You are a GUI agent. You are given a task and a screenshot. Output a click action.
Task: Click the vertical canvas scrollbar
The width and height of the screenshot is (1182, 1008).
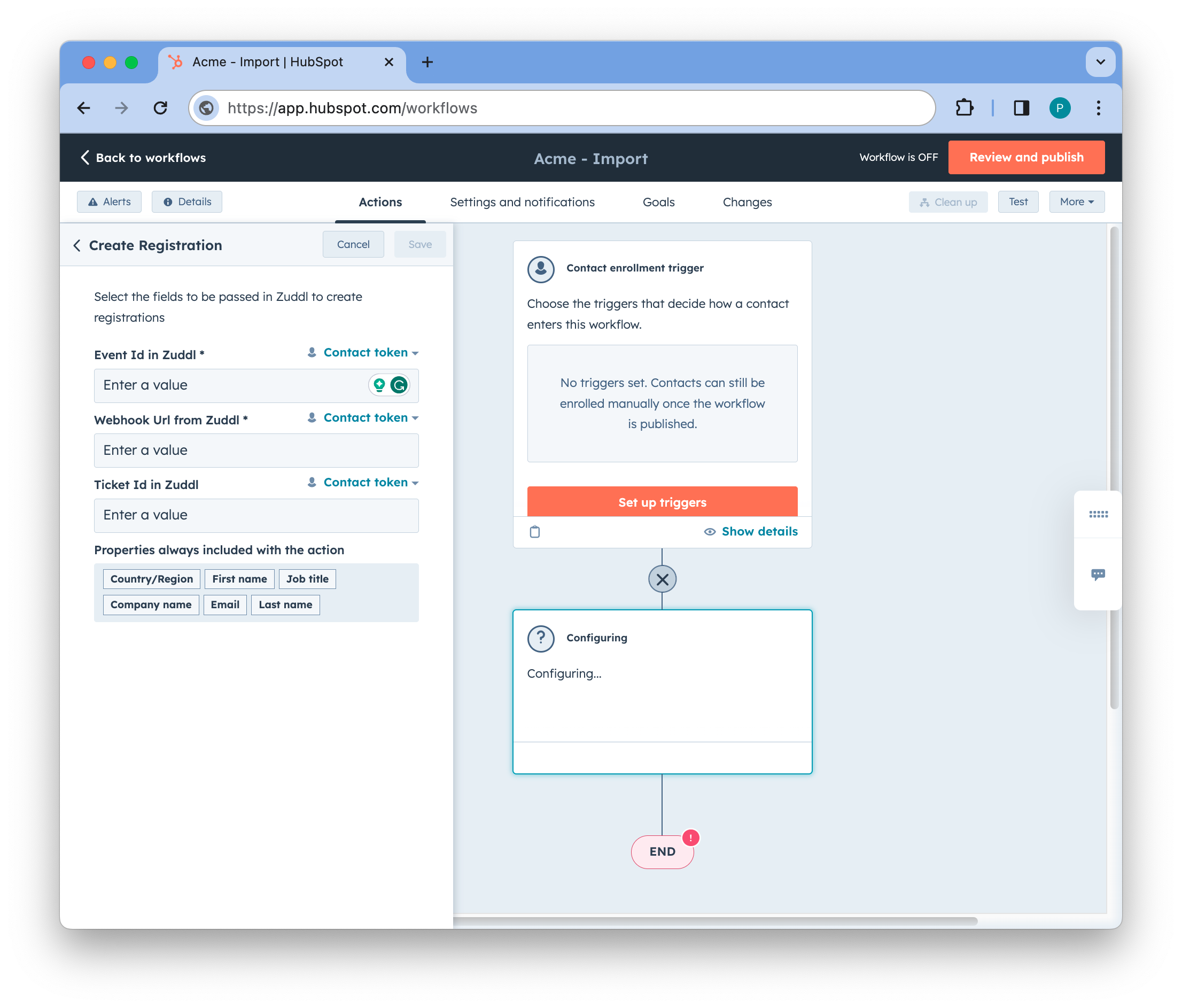[1115, 468]
